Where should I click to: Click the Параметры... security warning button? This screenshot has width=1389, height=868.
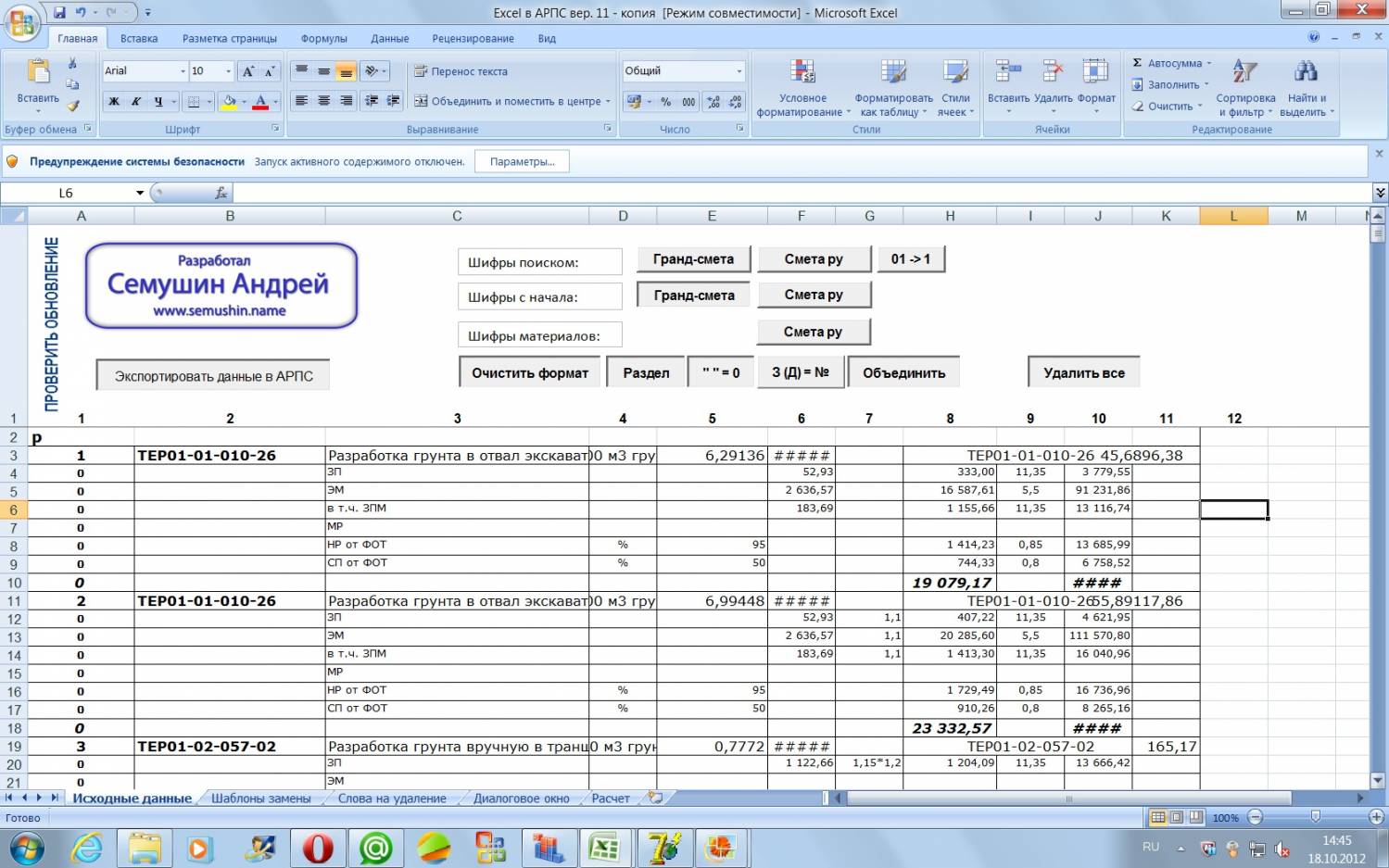pos(522,161)
